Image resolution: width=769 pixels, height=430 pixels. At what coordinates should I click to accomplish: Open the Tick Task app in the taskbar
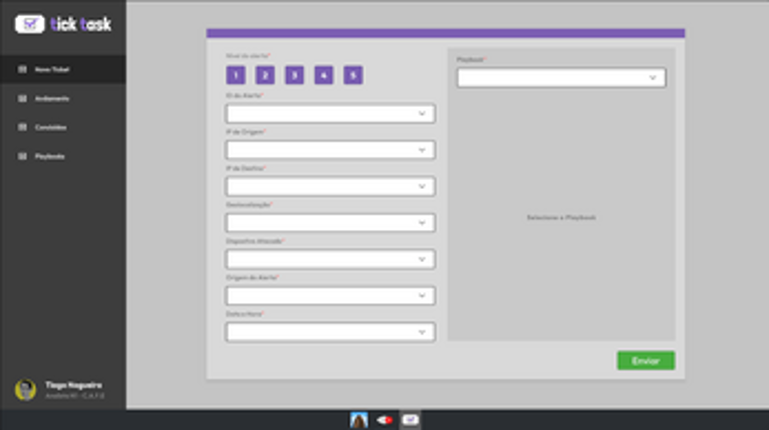tap(410, 420)
